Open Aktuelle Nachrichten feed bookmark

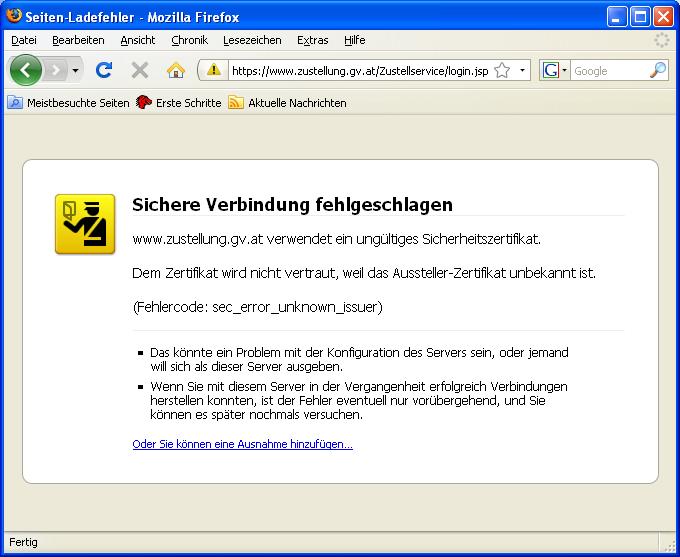tap(288, 103)
